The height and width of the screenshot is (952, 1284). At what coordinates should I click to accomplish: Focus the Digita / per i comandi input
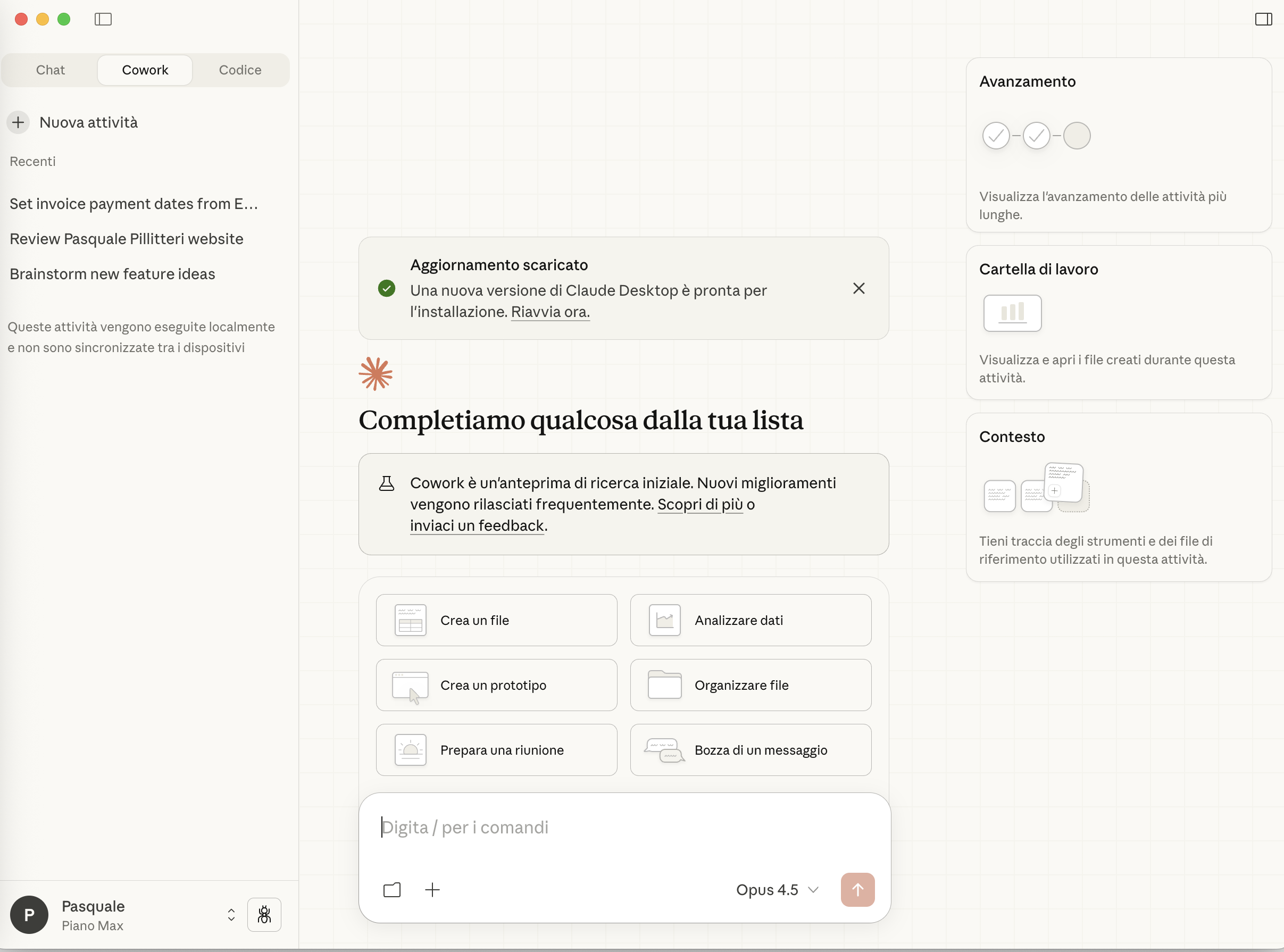coord(624,828)
